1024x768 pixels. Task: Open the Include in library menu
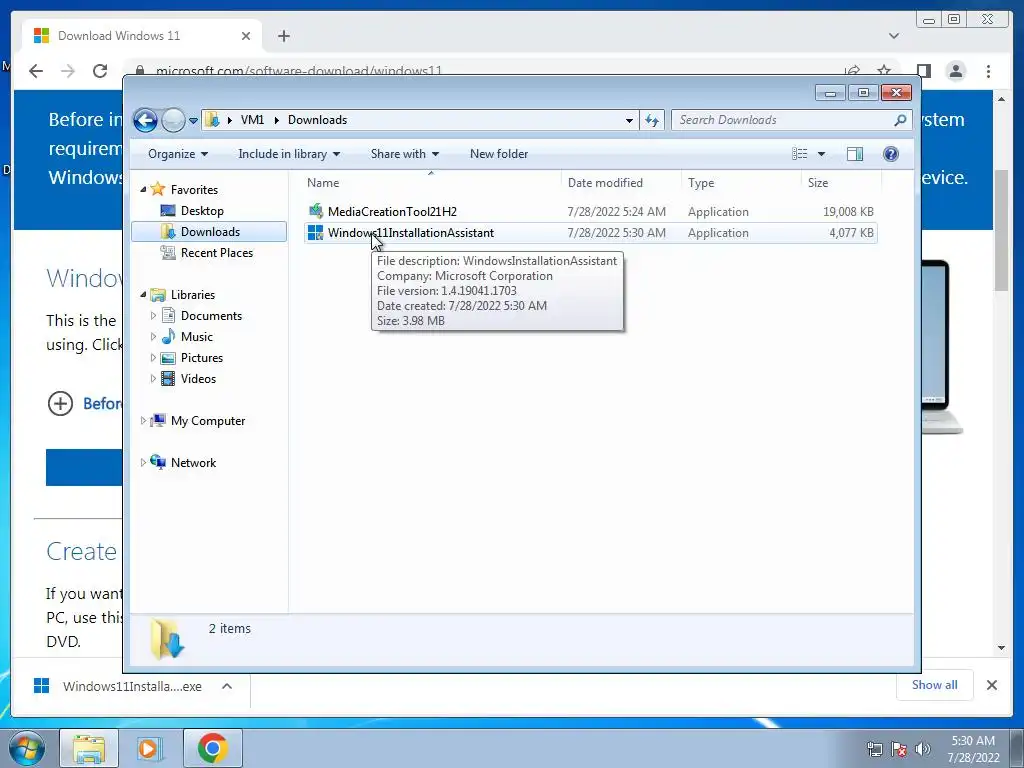289,154
